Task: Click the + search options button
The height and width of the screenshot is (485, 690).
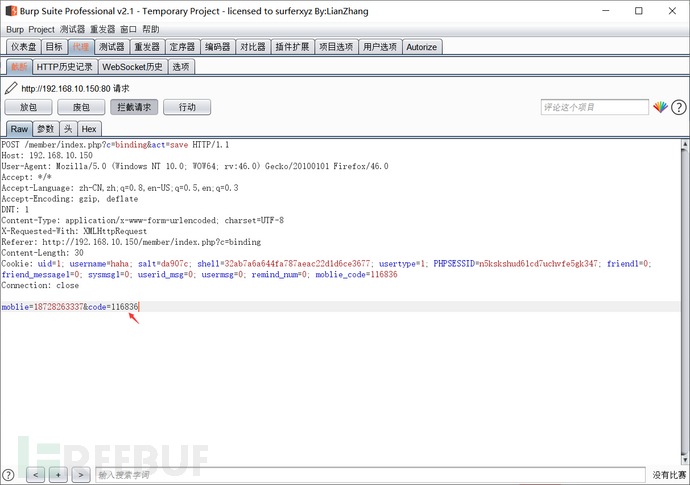Action: 58,475
